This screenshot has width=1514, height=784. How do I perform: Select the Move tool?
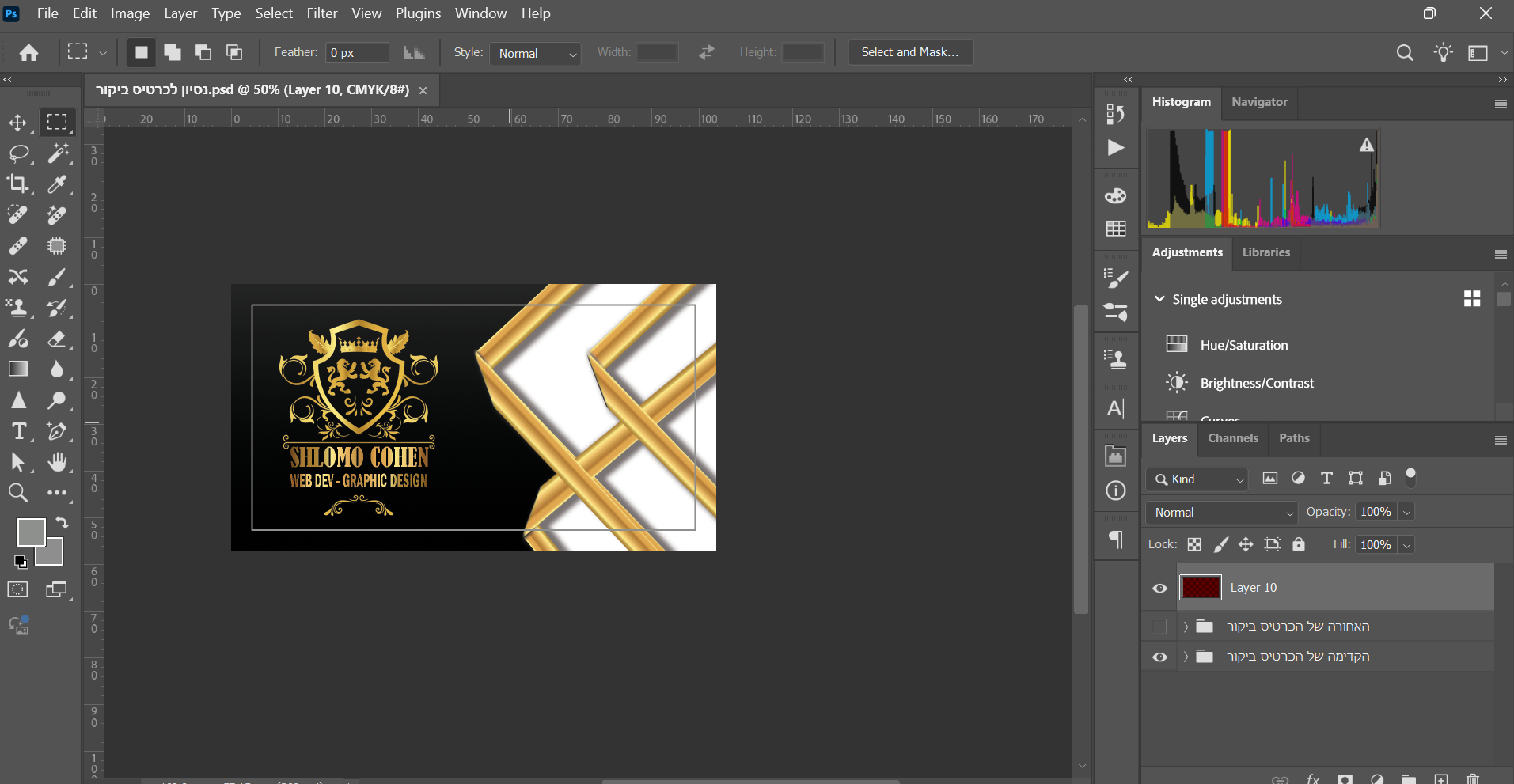(17, 123)
